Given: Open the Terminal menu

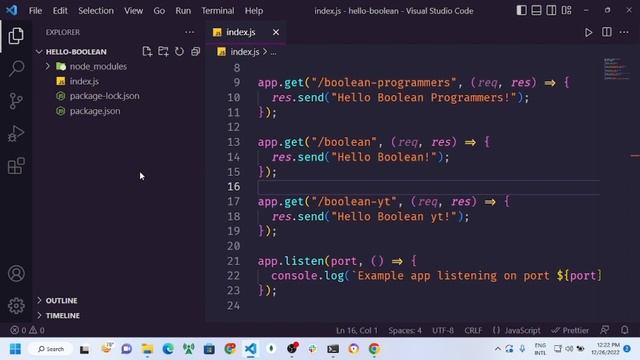Looking at the screenshot, I should tap(218, 11).
